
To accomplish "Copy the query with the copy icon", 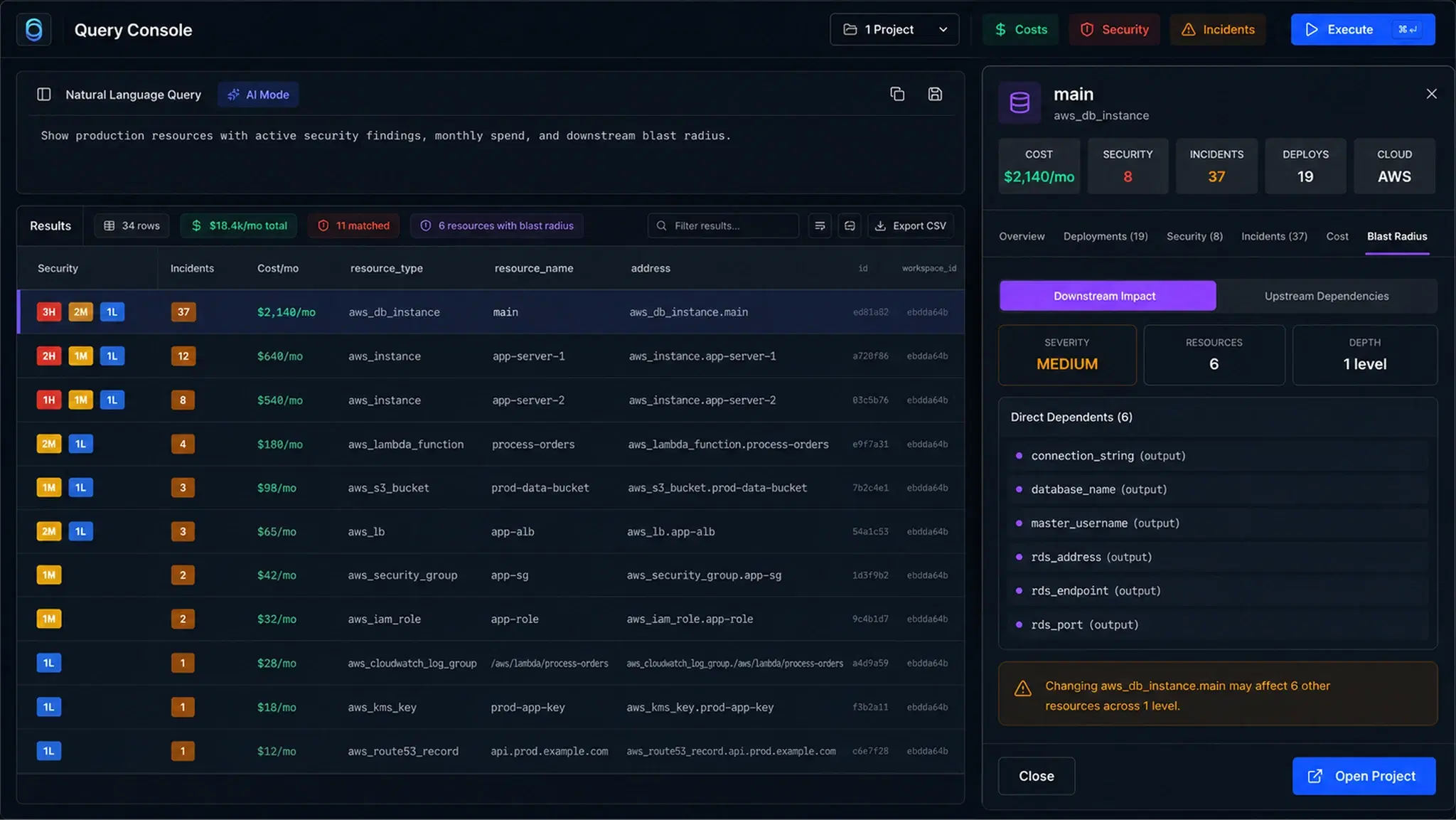I will pyautogui.click(x=897, y=94).
